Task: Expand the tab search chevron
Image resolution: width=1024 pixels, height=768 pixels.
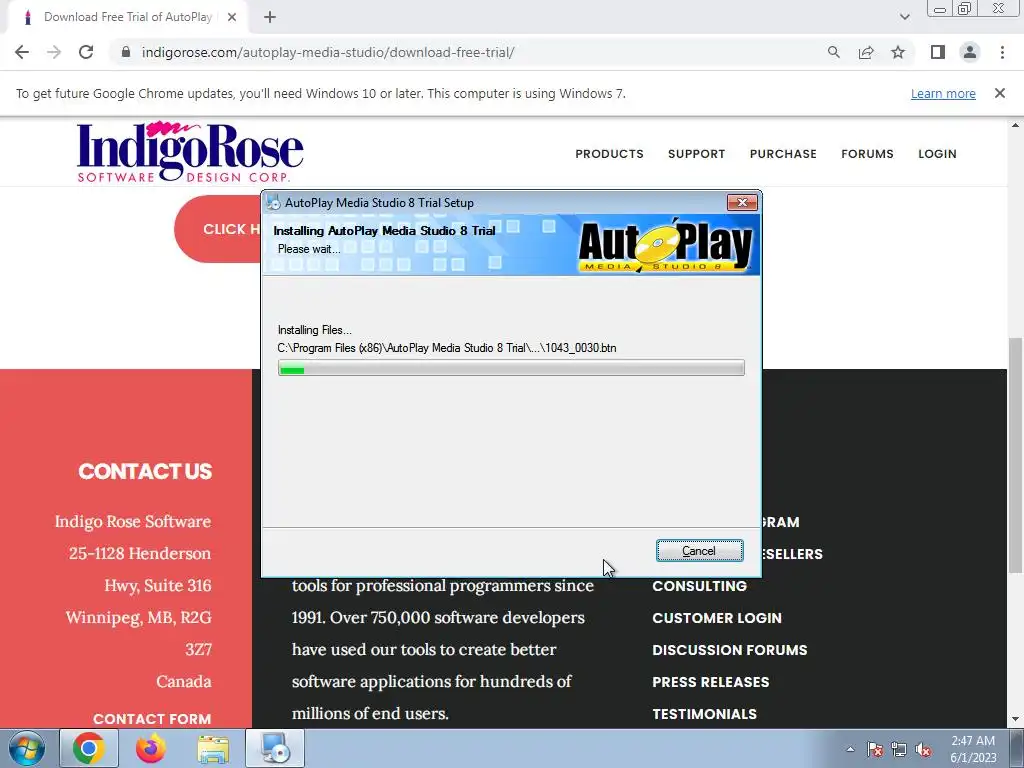Action: point(904,17)
